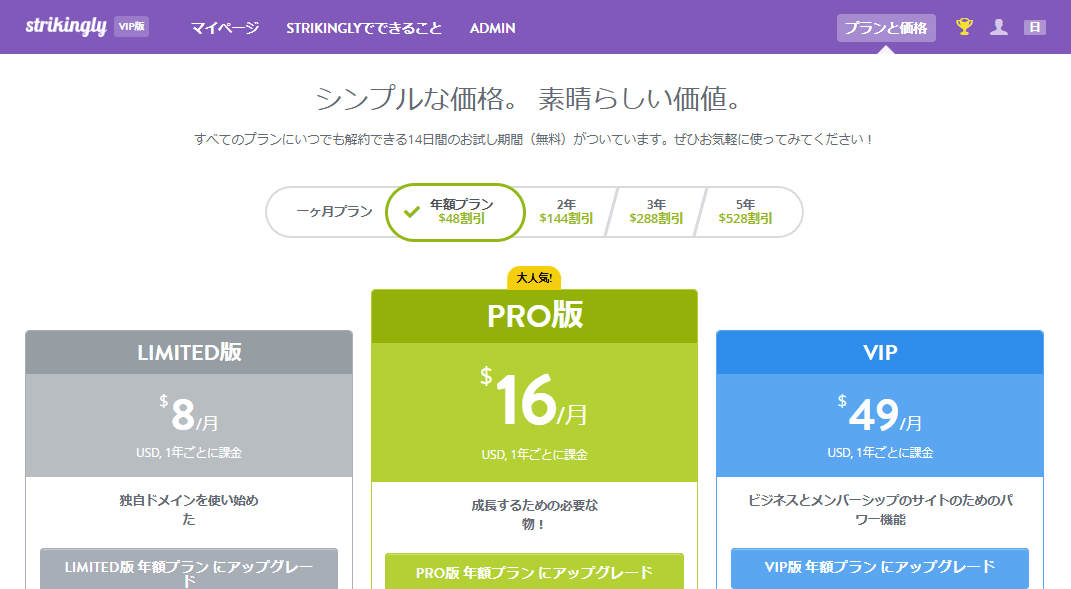Choose the 3年 $288割引 billing option
Screen dimensions: 1071x589
pos(656,212)
